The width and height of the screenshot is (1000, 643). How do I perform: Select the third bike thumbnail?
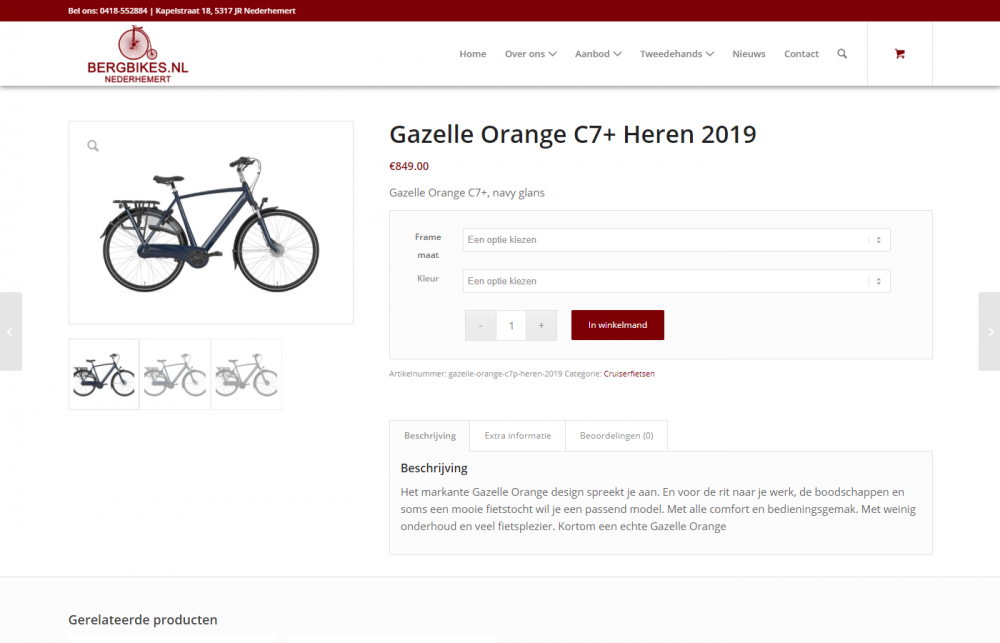(x=246, y=374)
